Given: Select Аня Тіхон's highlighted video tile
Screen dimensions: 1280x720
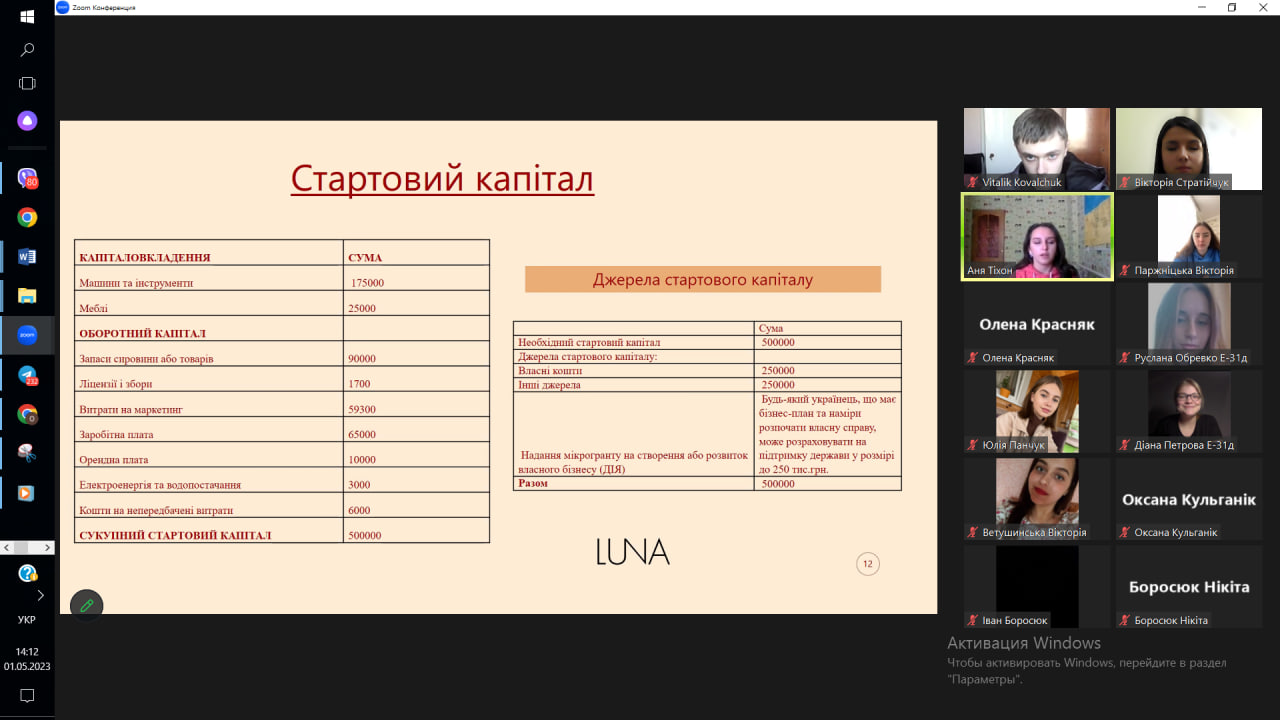Looking at the screenshot, I should [x=1036, y=237].
